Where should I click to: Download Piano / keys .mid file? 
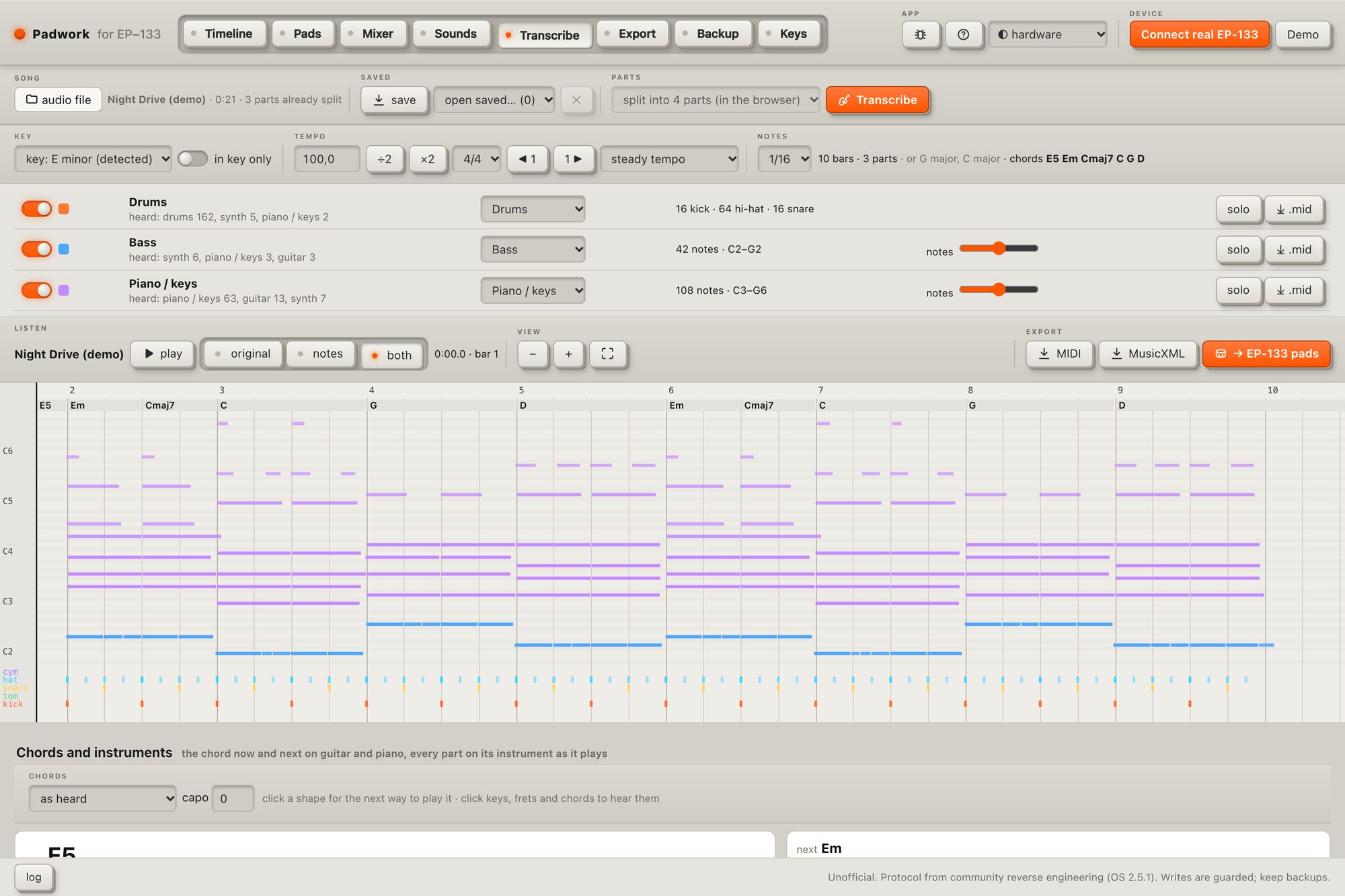tap(1294, 290)
